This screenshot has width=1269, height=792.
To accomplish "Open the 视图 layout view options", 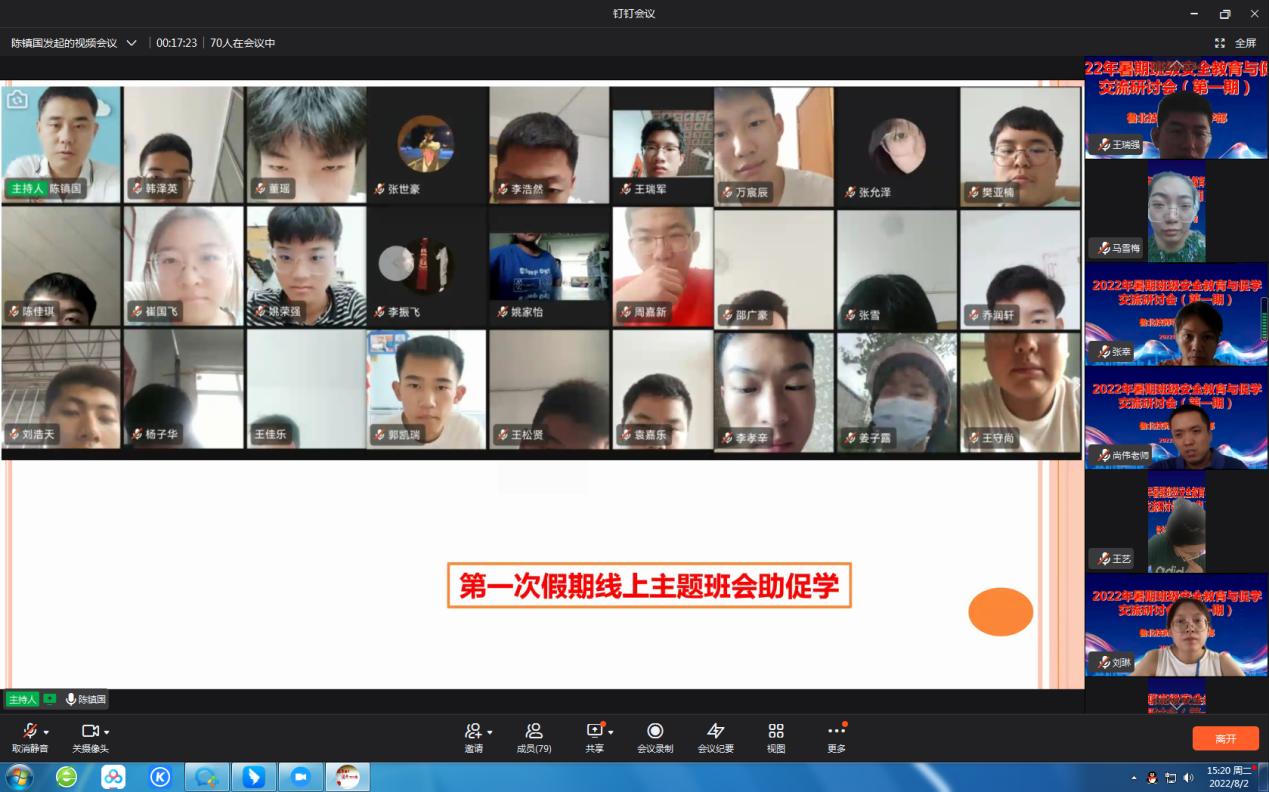I will (x=776, y=738).
